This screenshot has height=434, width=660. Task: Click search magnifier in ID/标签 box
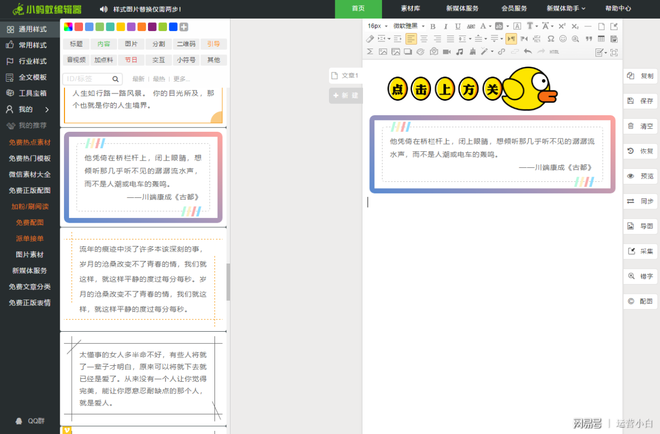click(x=115, y=79)
